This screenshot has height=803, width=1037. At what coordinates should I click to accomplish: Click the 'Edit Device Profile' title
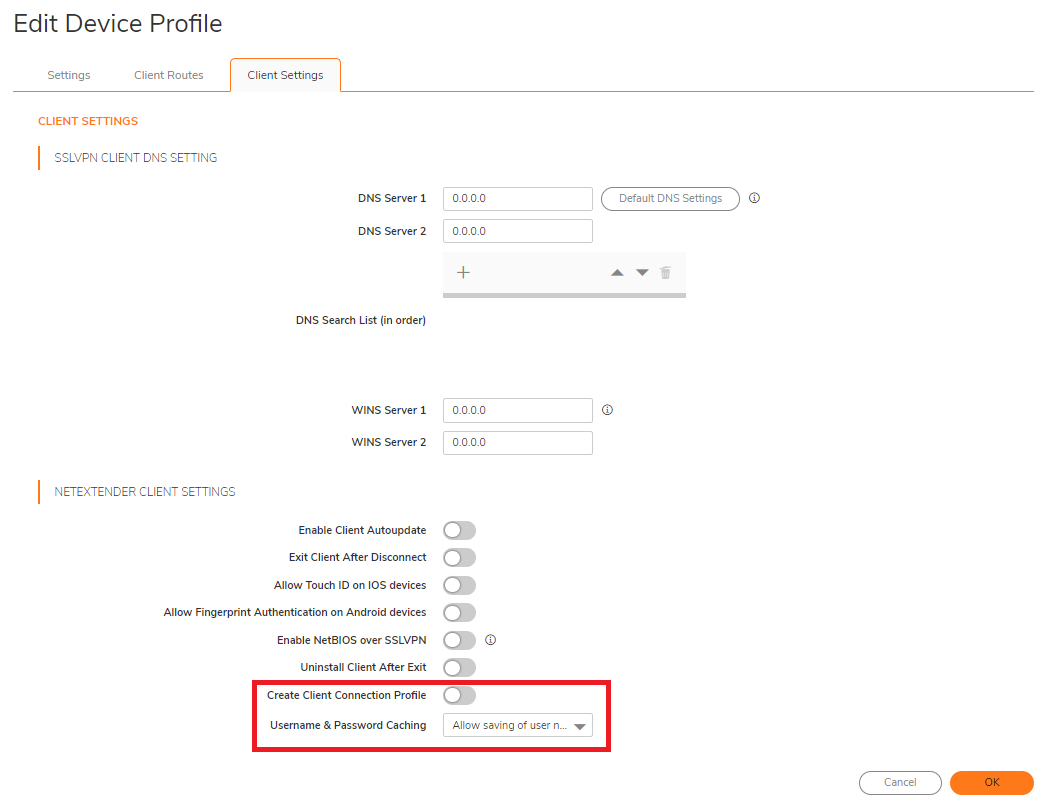pyautogui.click(x=118, y=24)
